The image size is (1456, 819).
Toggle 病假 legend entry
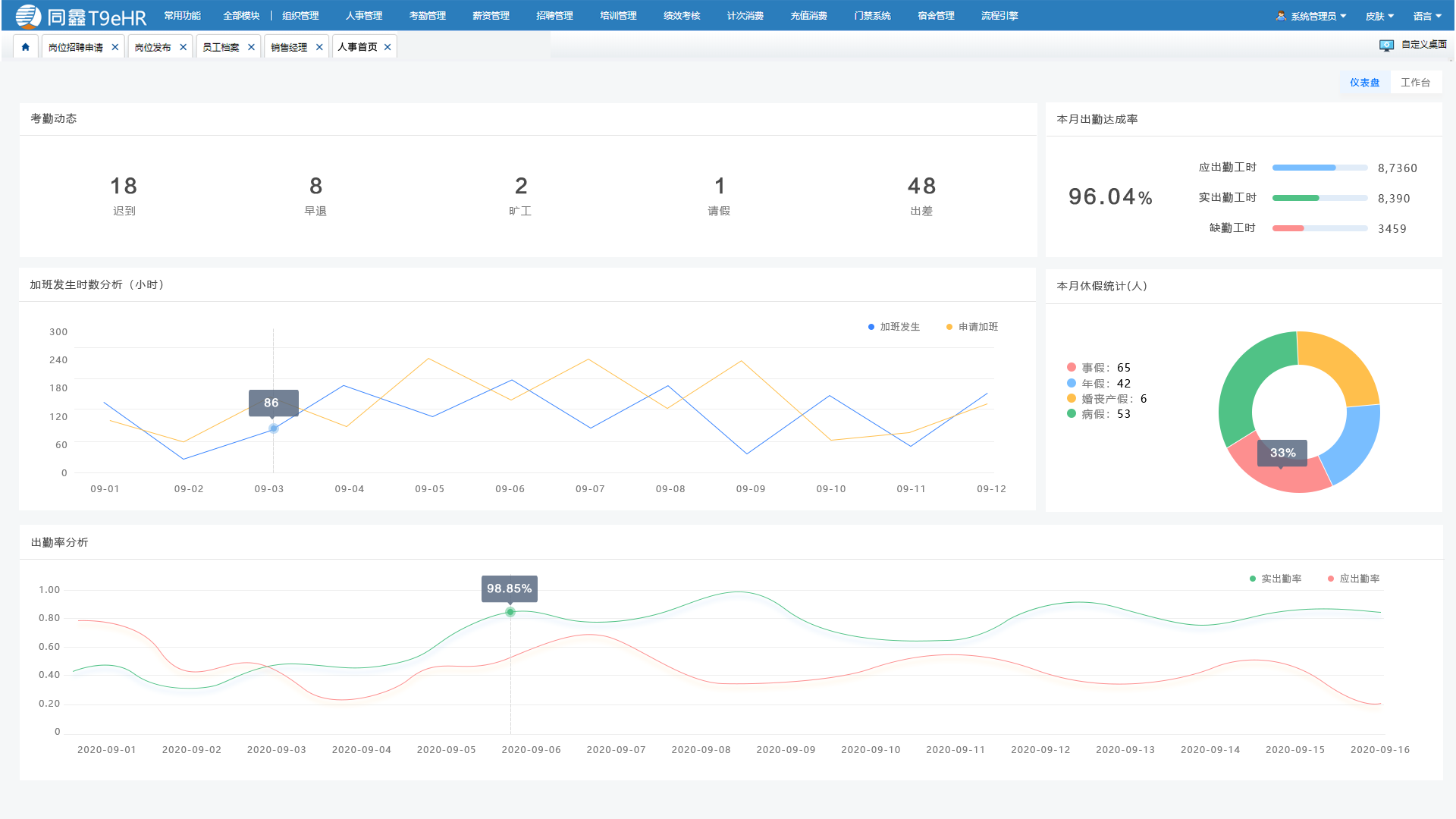pos(1099,414)
